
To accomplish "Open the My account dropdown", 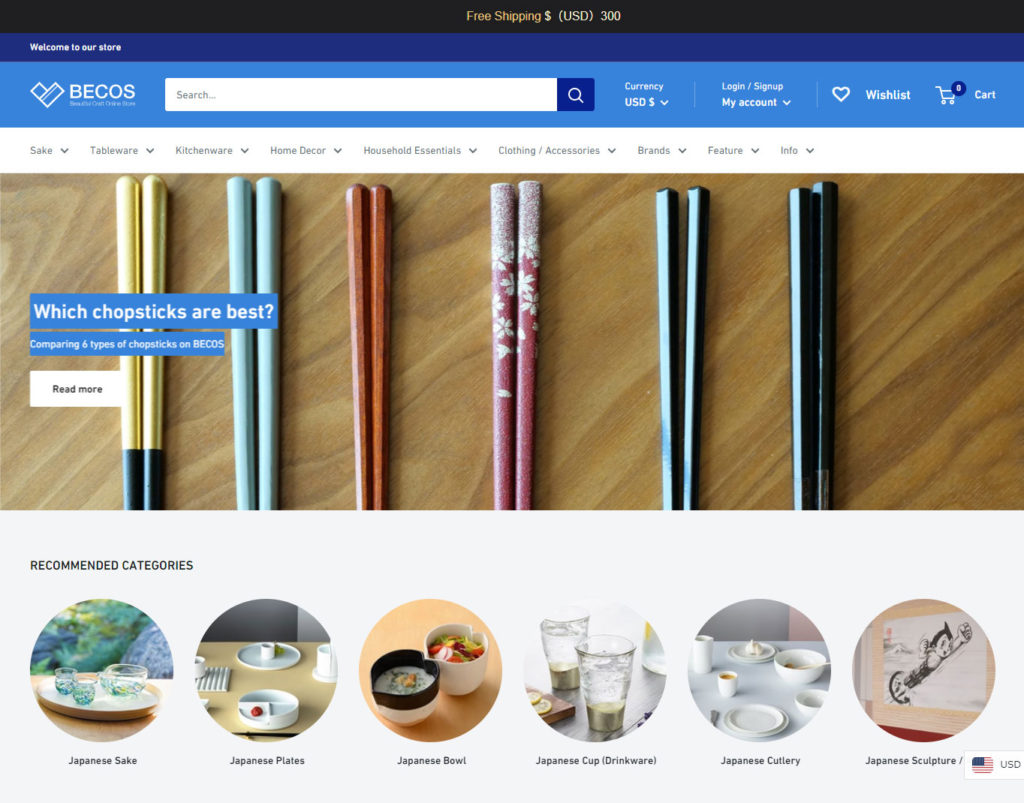I will [756, 102].
